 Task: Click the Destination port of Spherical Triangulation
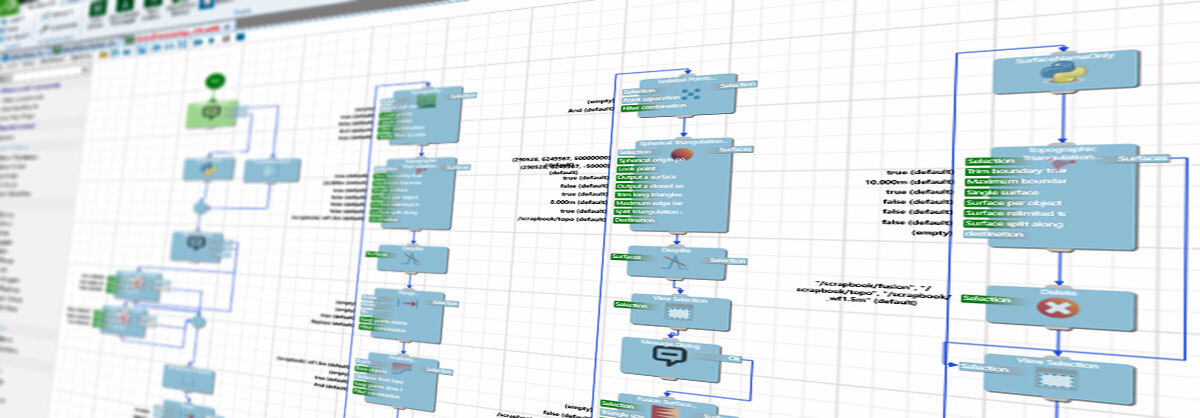pyautogui.click(x=636, y=220)
